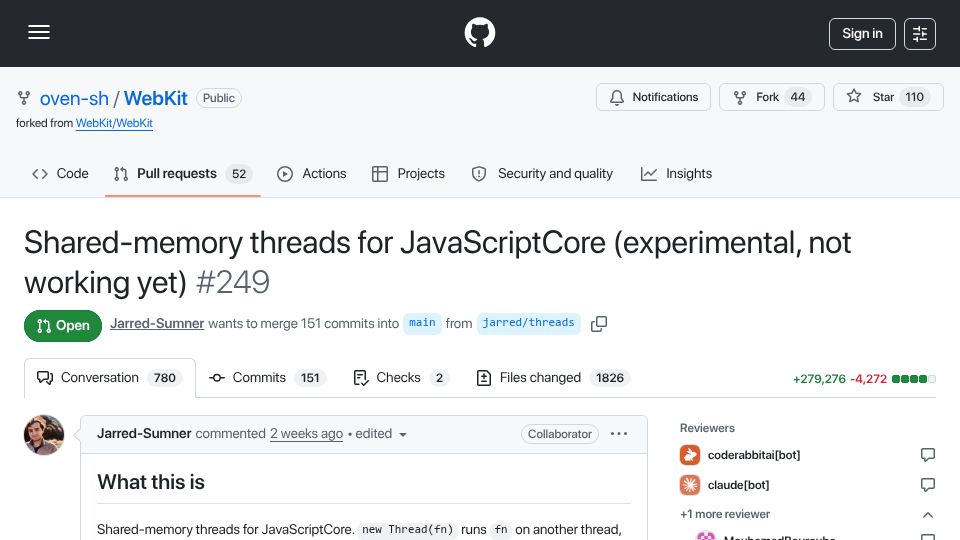Image resolution: width=960 pixels, height=540 pixels.
Task: Click claude[bot] avatar icon
Action: (x=690, y=485)
